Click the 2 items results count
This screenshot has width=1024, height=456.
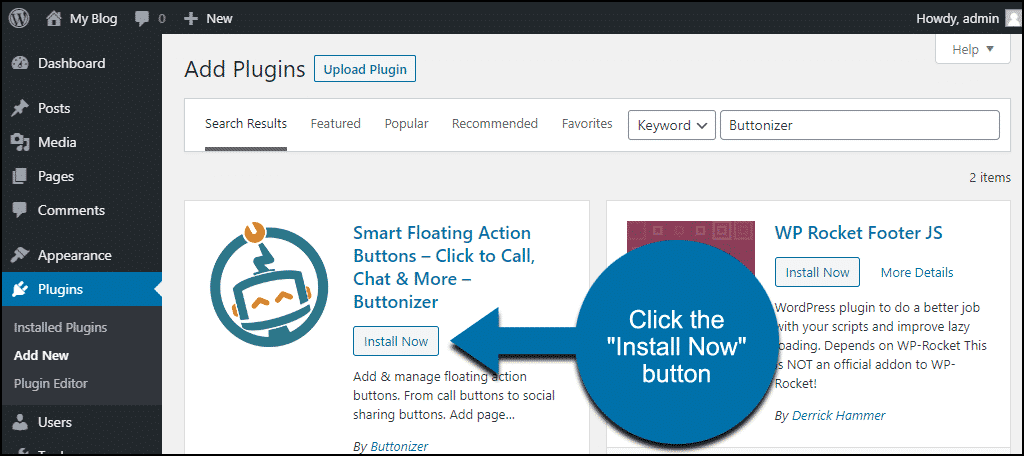991,178
